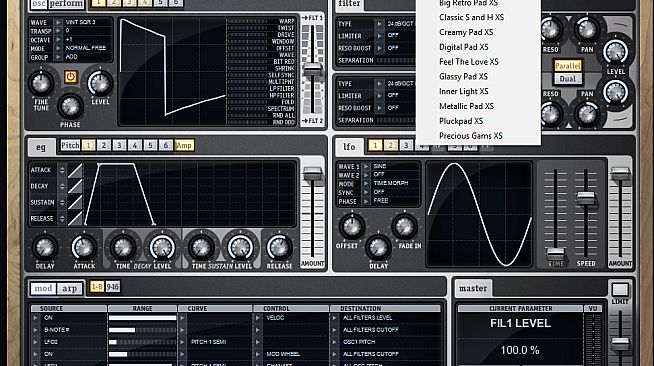Click the Decay curve shape icon
This screenshot has width=654, height=366.
tap(75, 186)
